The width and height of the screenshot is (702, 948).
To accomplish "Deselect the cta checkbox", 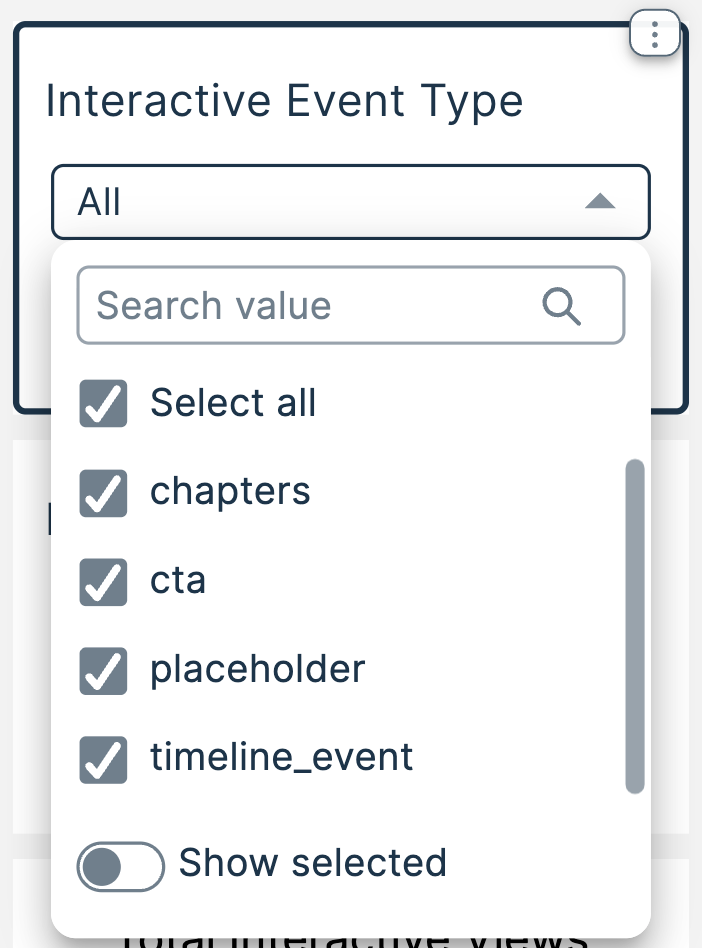I will [103, 582].
